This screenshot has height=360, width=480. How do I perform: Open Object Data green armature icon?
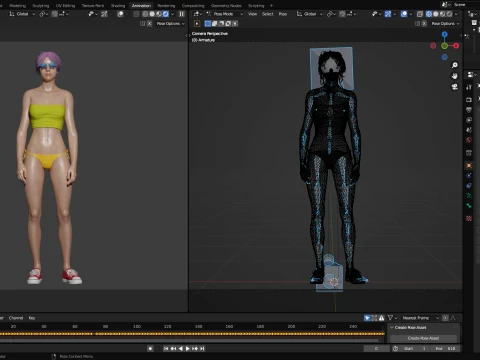(469, 196)
